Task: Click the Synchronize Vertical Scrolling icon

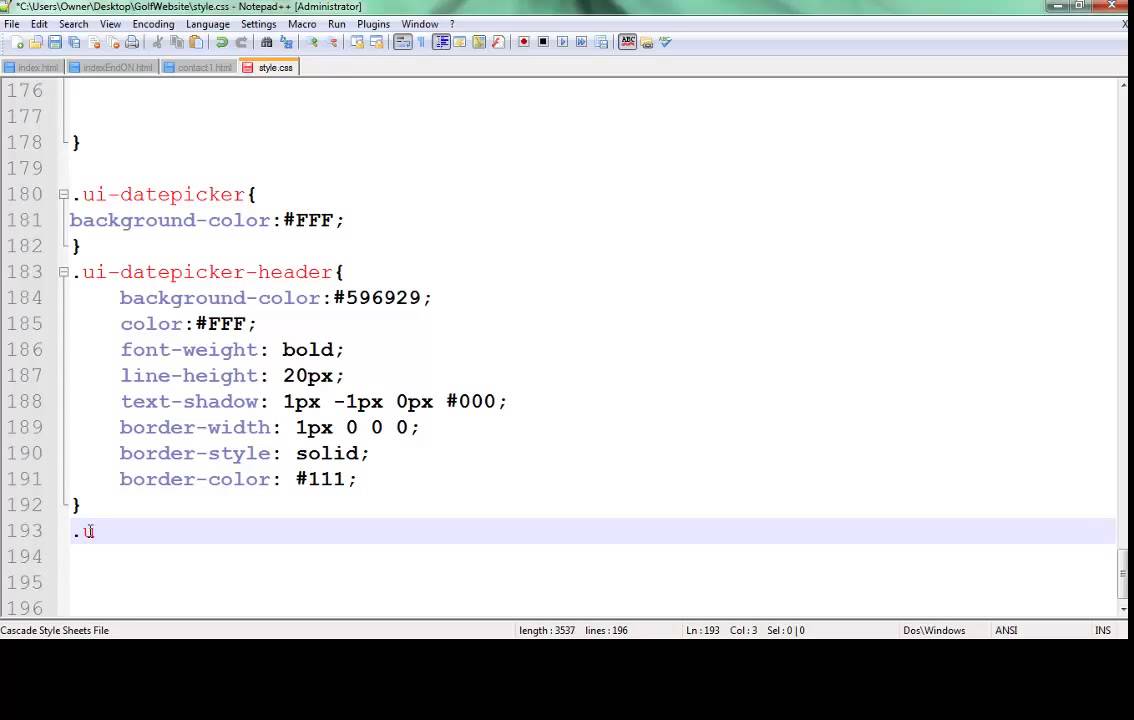Action: point(357,43)
